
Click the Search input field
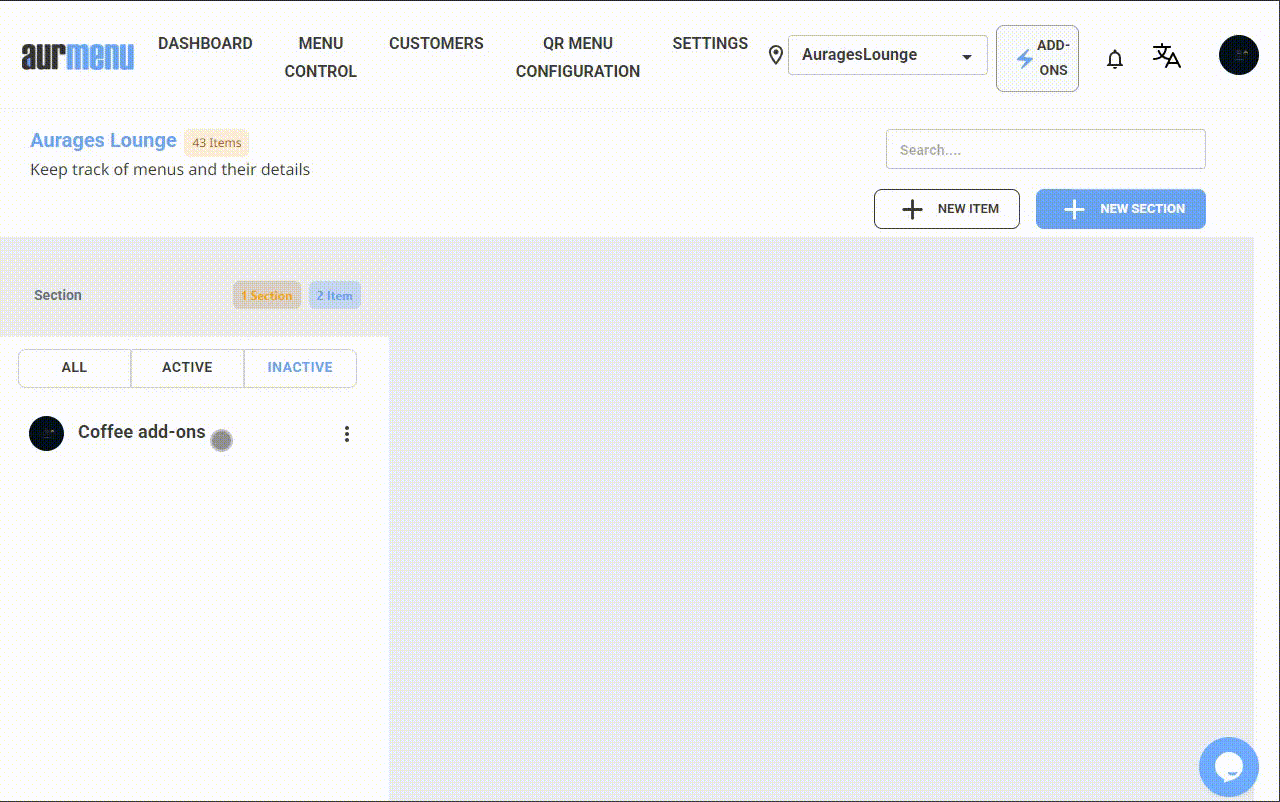click(x=1045, y=150)
